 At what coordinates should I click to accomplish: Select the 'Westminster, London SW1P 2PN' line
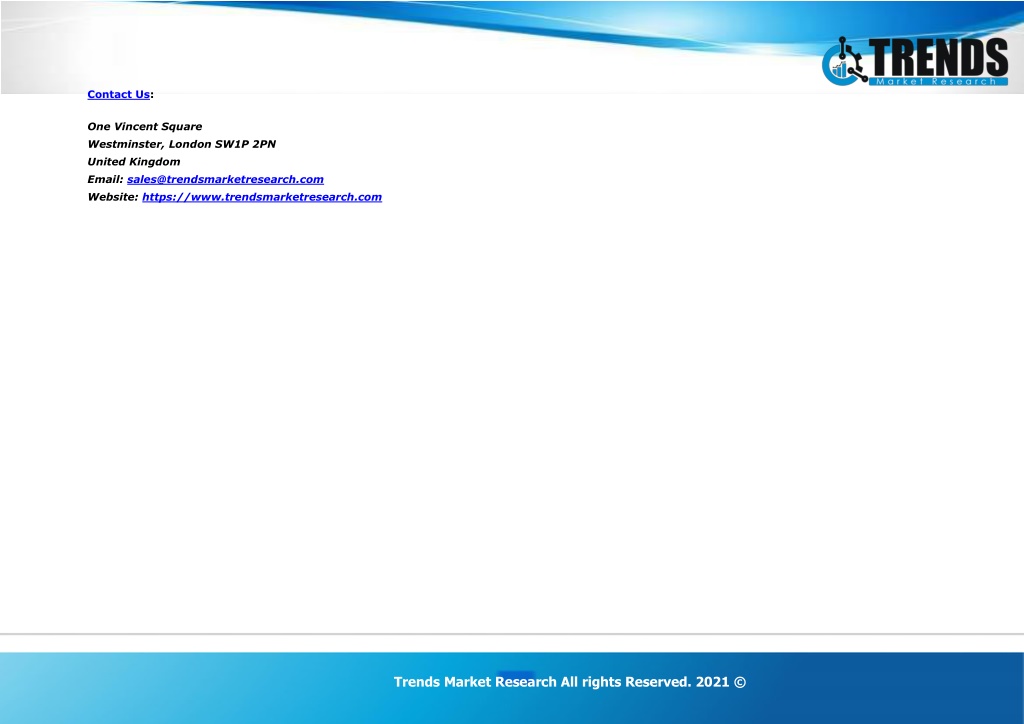point(182,144)
